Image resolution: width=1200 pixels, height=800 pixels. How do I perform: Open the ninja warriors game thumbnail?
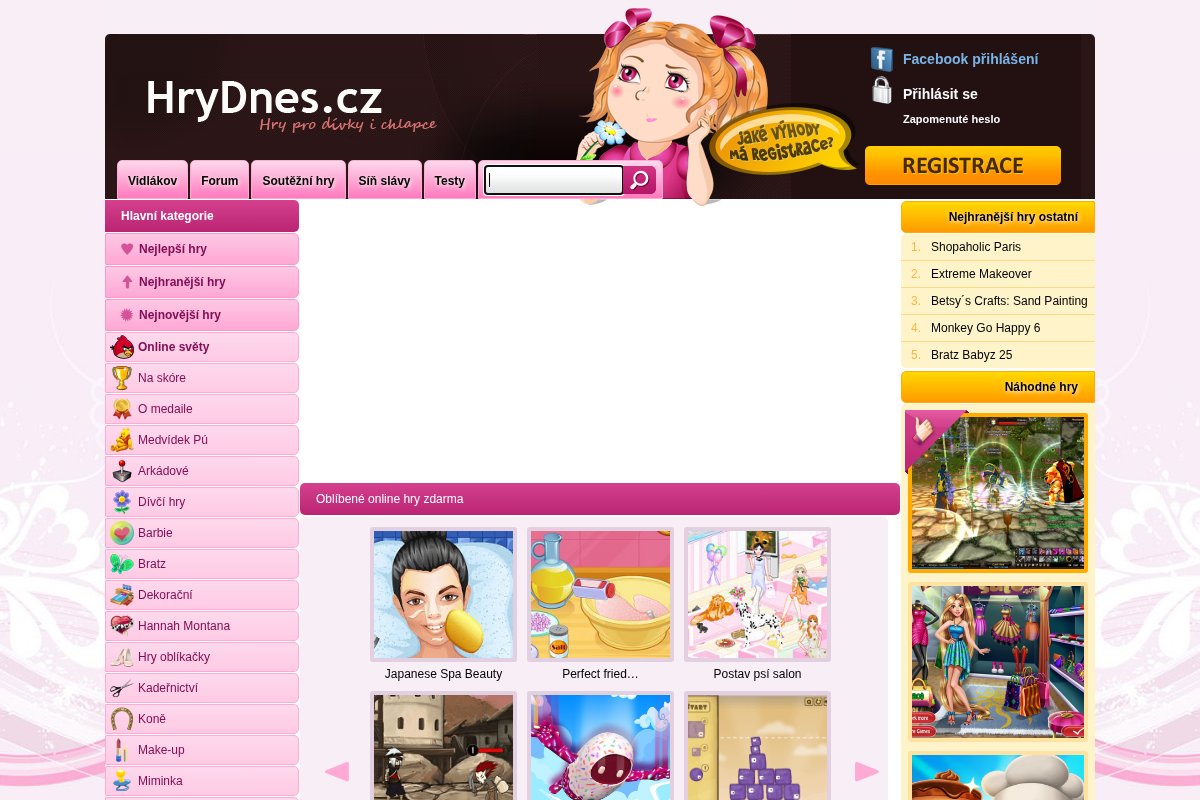[443, 746]
